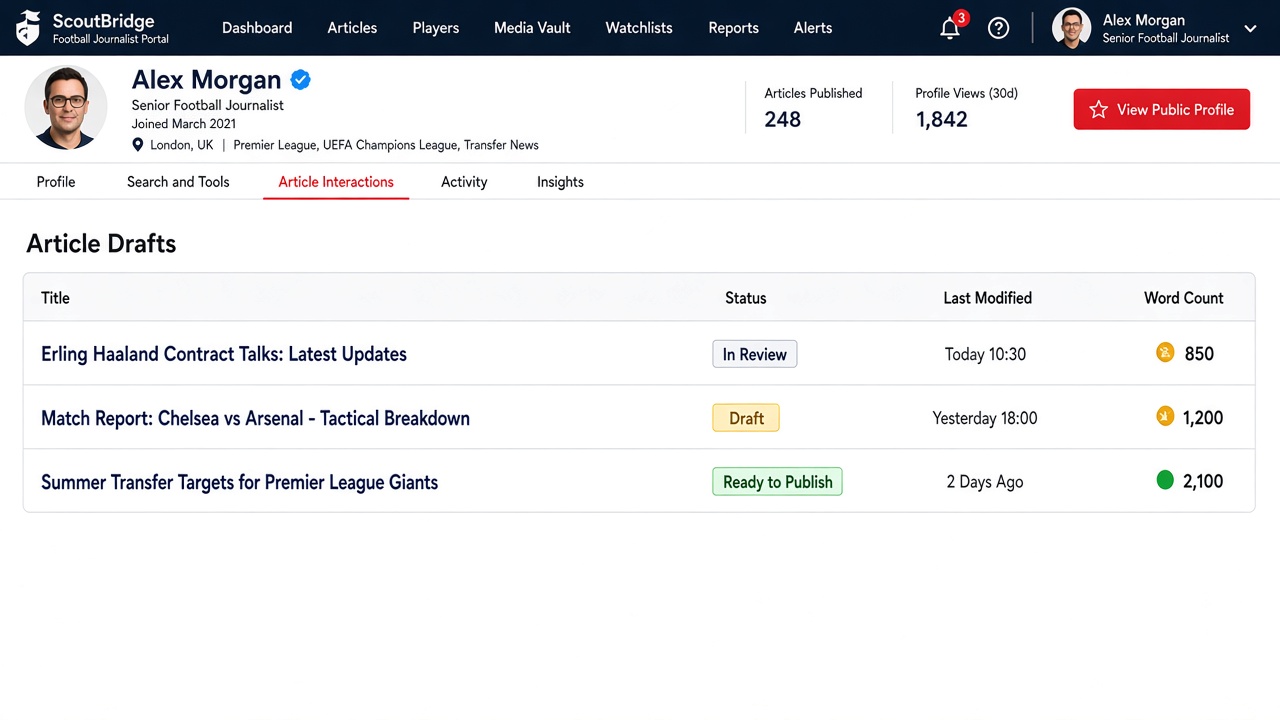Switch to the Profile tab
The width and height of the screenshot is (1280, 720).
(56, 182)
